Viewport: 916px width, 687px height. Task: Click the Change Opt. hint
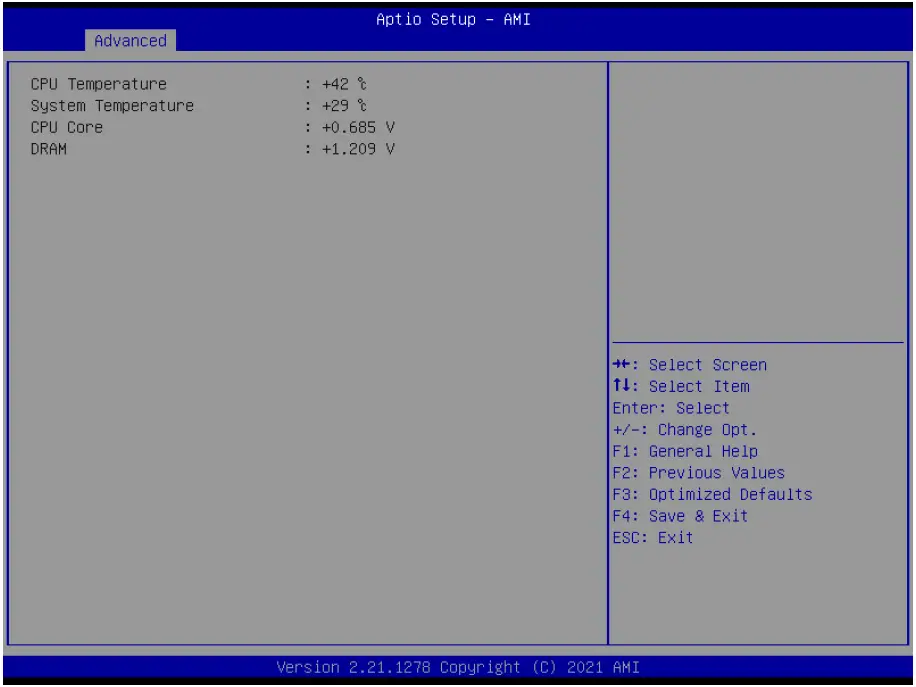coord(684,429)
